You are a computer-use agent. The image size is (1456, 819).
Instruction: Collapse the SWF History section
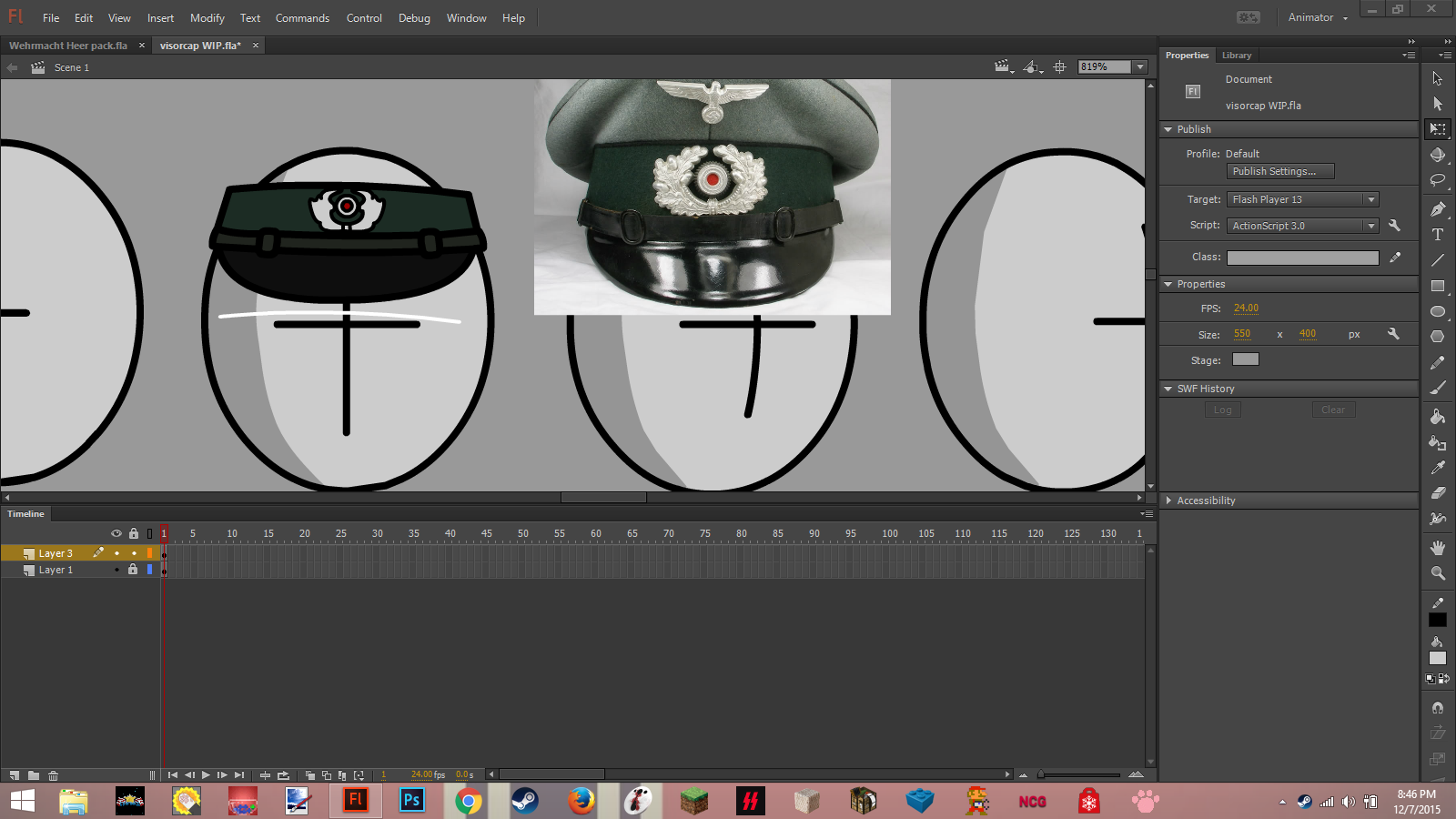pos(1168,389)
